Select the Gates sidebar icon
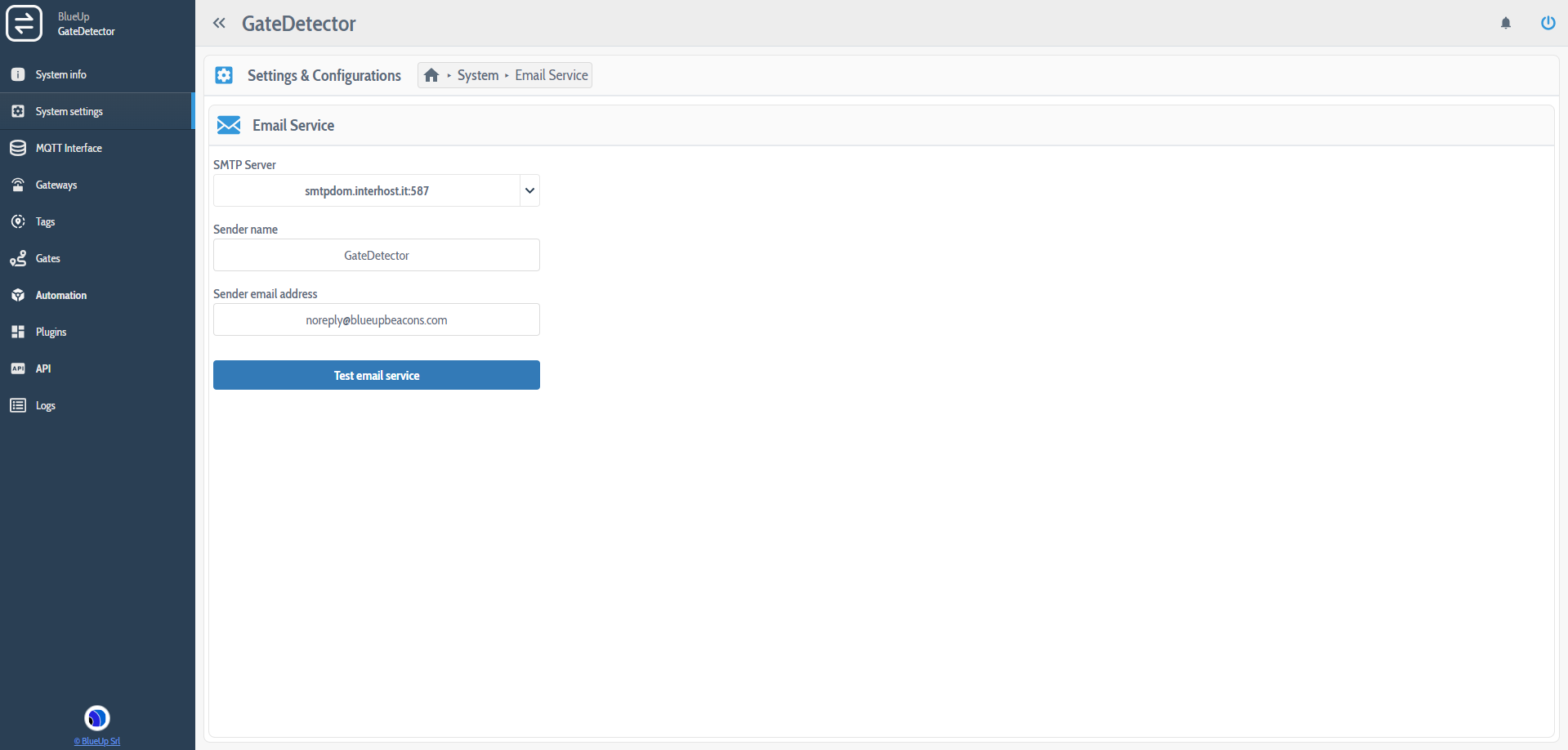This screenshot has height=750, width=1568. (x=18, y=258)
